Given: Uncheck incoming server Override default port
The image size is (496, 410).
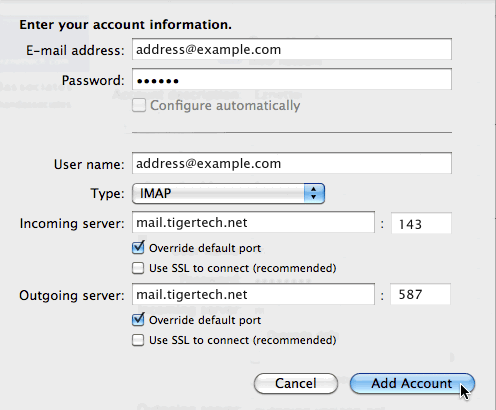Looking at the screenshot, I should [138, 248].
